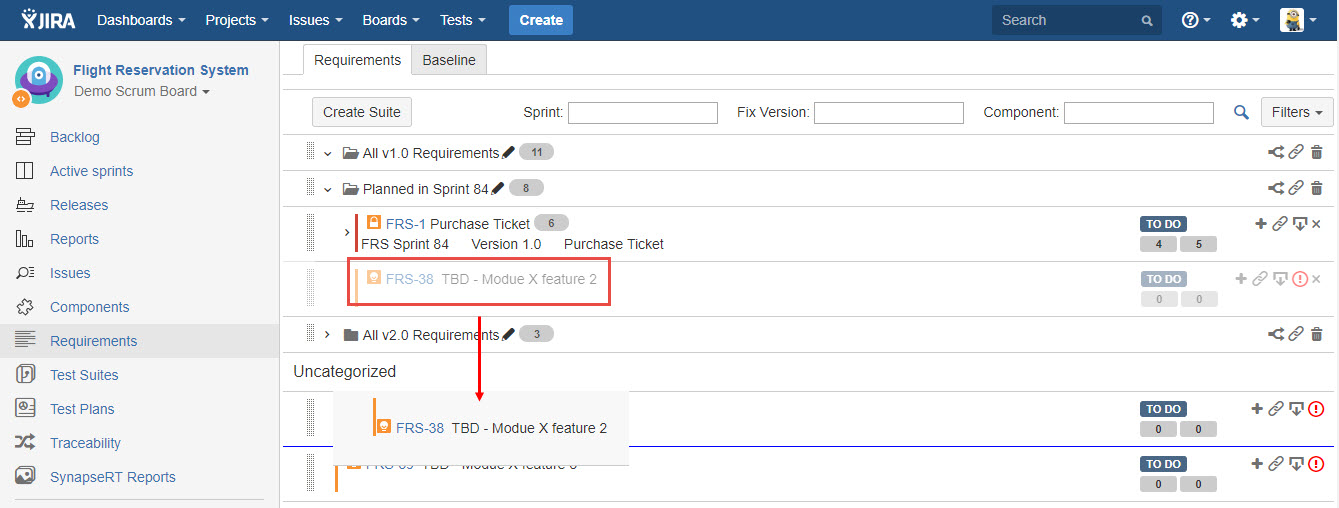Open the Filters dropdown
Viewport: 1339px width, 508px height.
click(x=1297, y=112)
